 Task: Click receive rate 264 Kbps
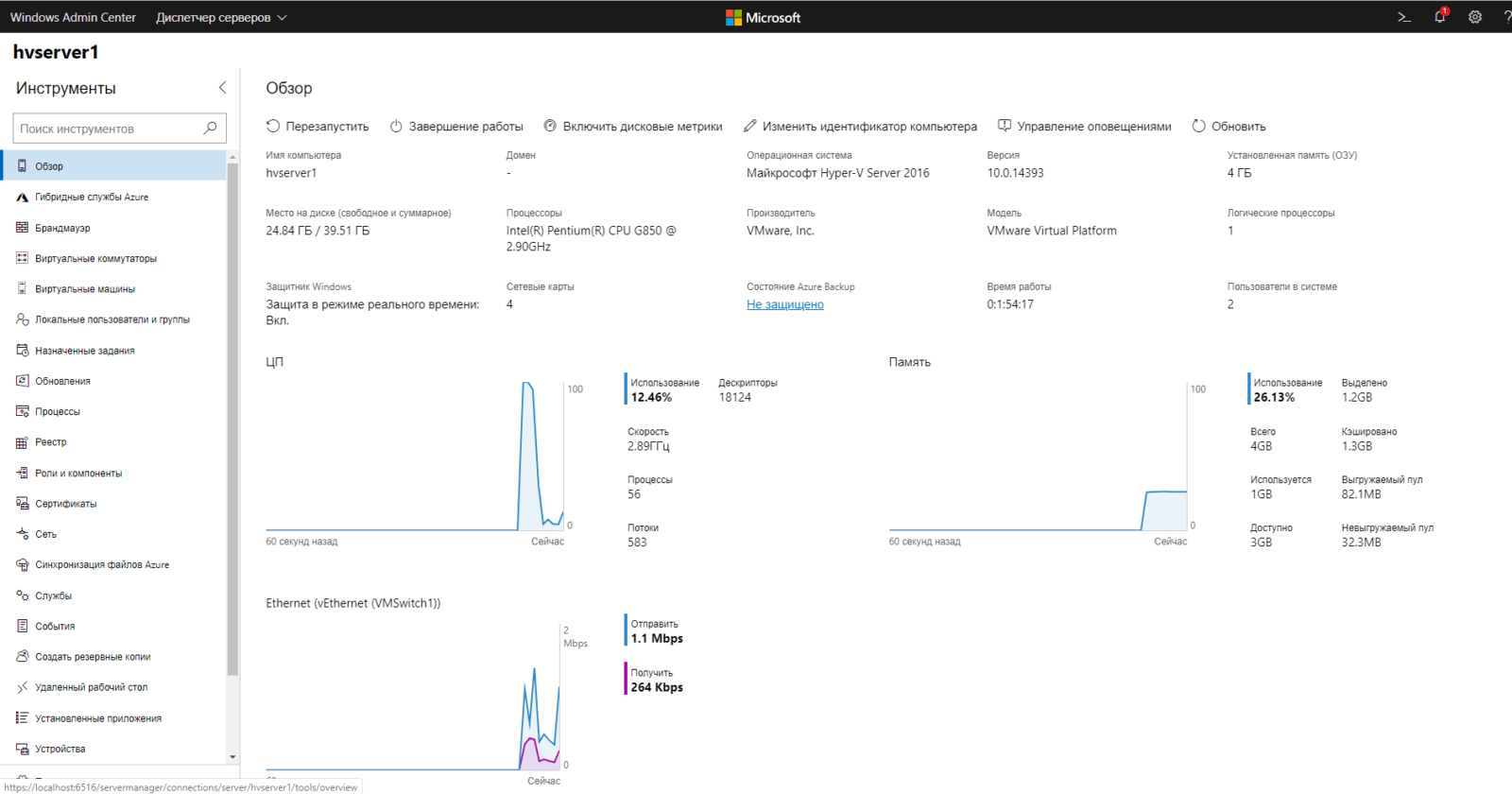[657, 687]
